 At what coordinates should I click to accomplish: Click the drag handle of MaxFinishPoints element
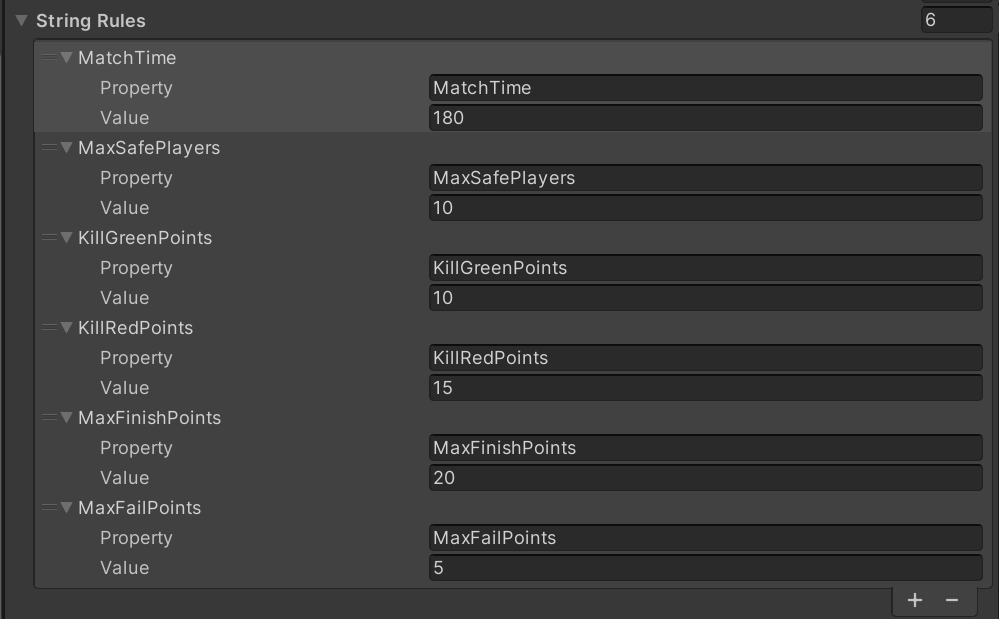tap(49, 418)
